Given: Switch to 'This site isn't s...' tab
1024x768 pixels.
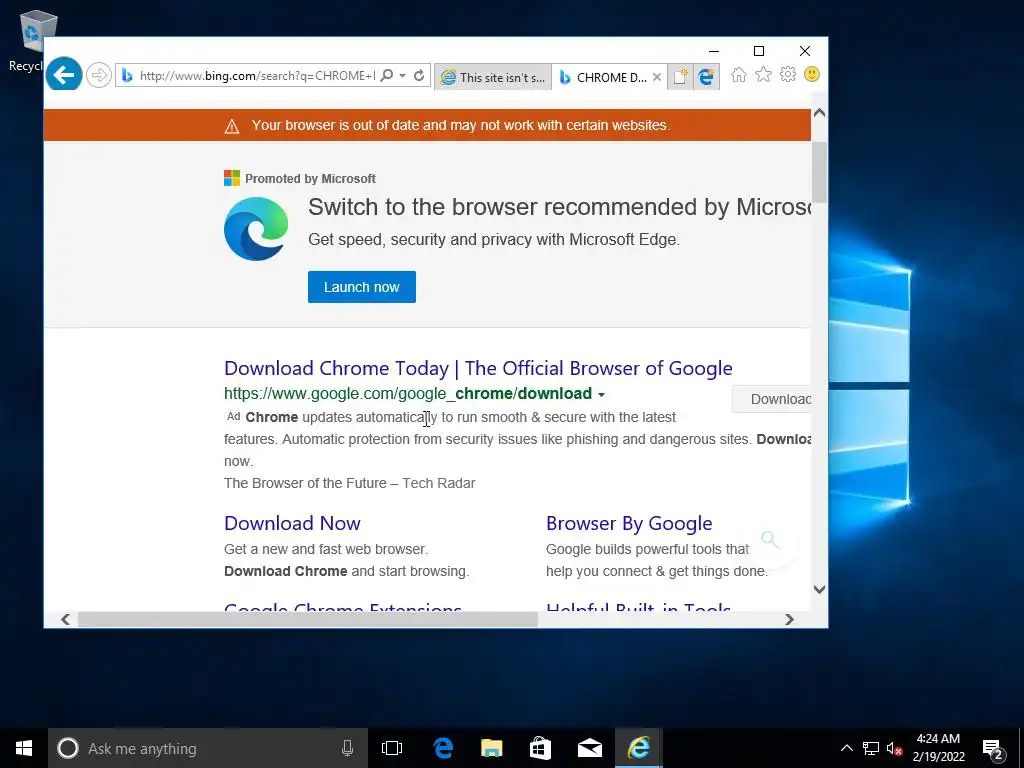Looking at the screenshot, I should 493,77.
